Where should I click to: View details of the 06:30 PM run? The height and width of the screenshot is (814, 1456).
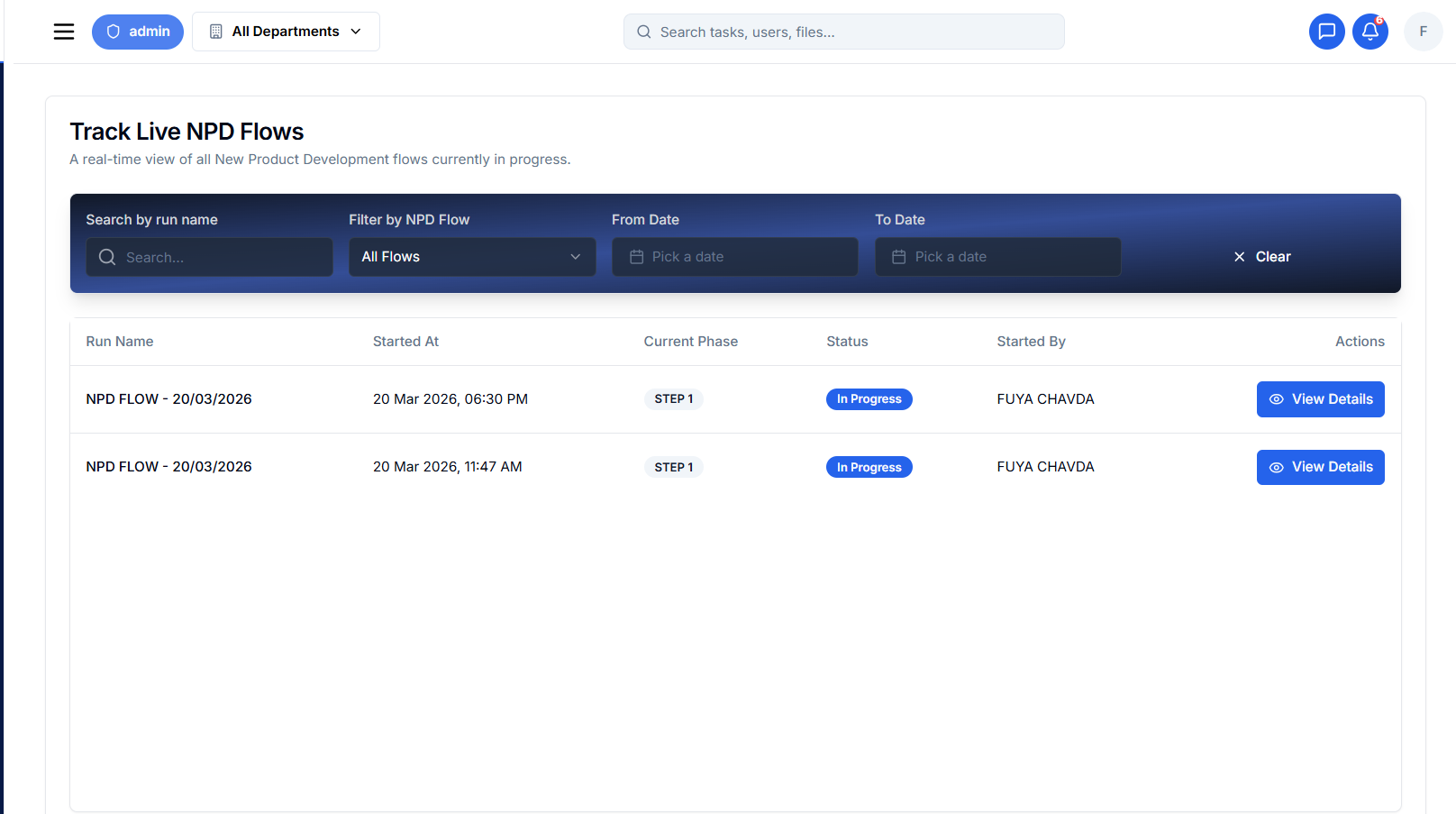coord(1320,399)
